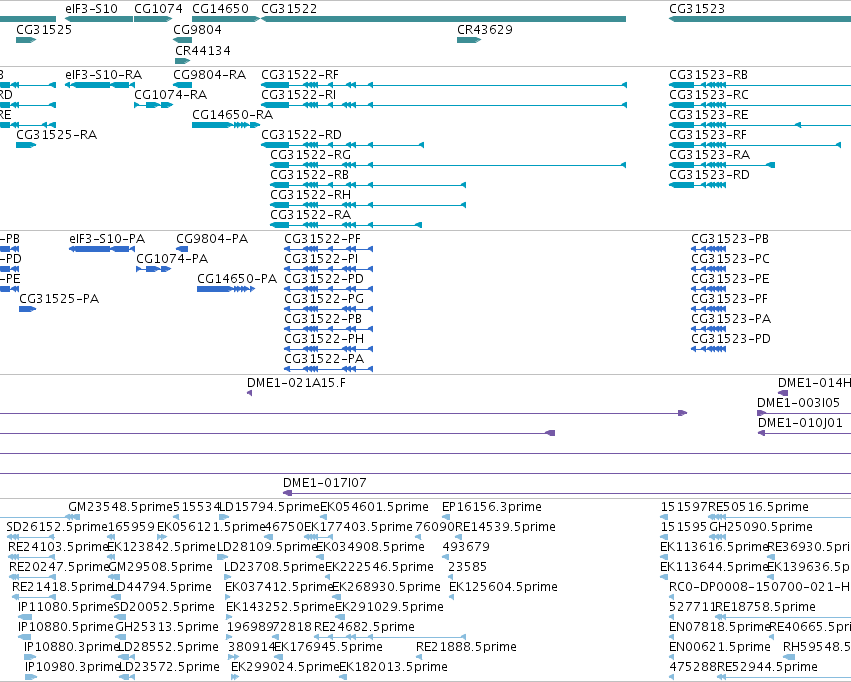This screenshot has height=682, width=851.
Task: Click the small teal glyph below CR44134
Action: (x=182, y=61)
